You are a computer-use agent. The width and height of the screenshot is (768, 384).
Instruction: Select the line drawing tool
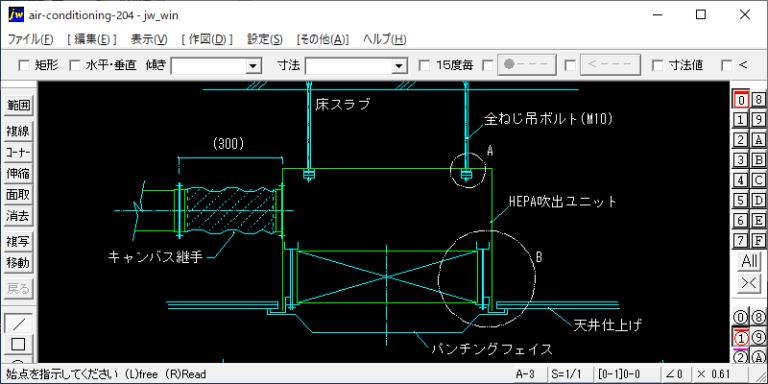(18, 323)
